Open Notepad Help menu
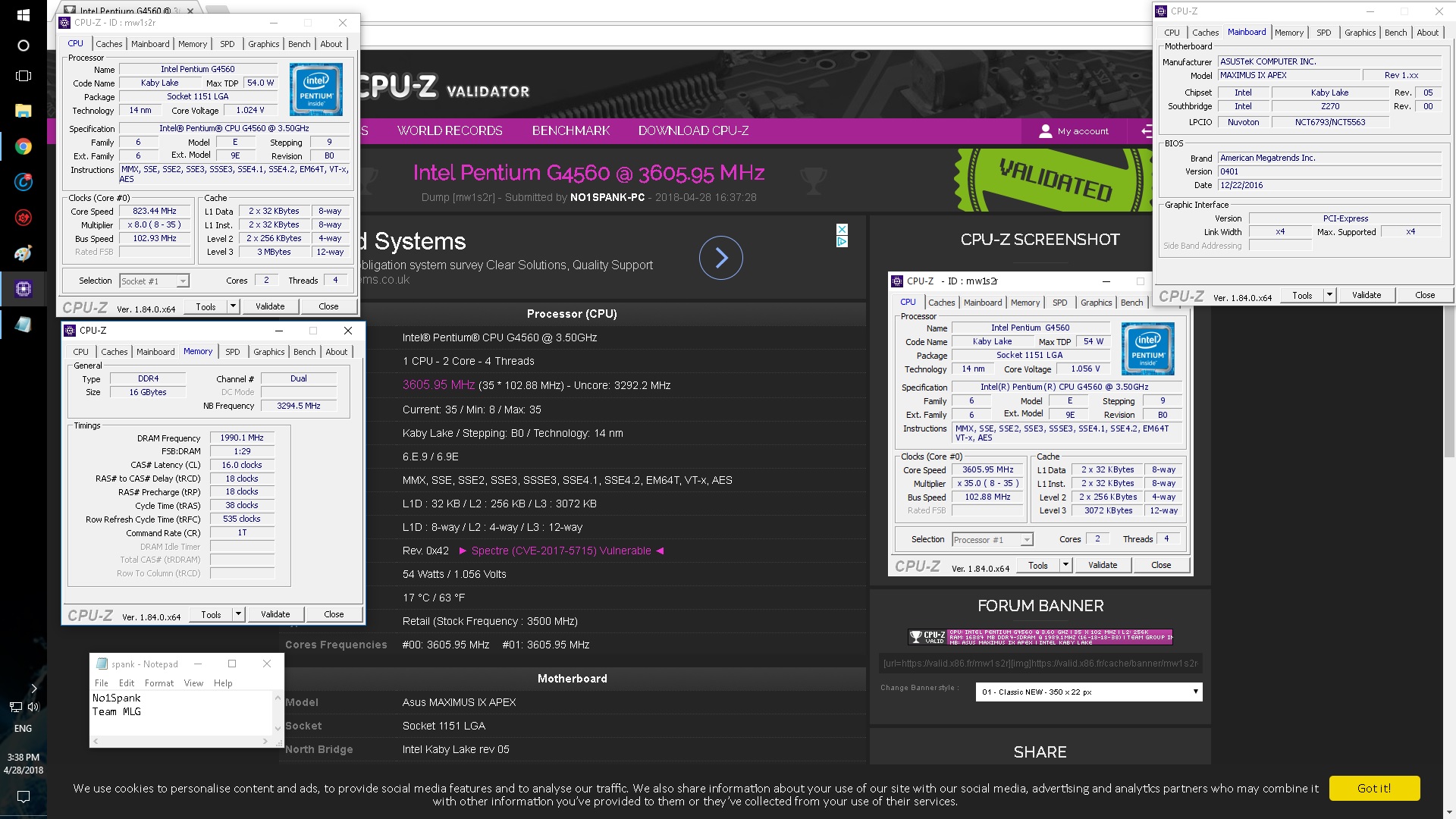 (x=223, y=683)
